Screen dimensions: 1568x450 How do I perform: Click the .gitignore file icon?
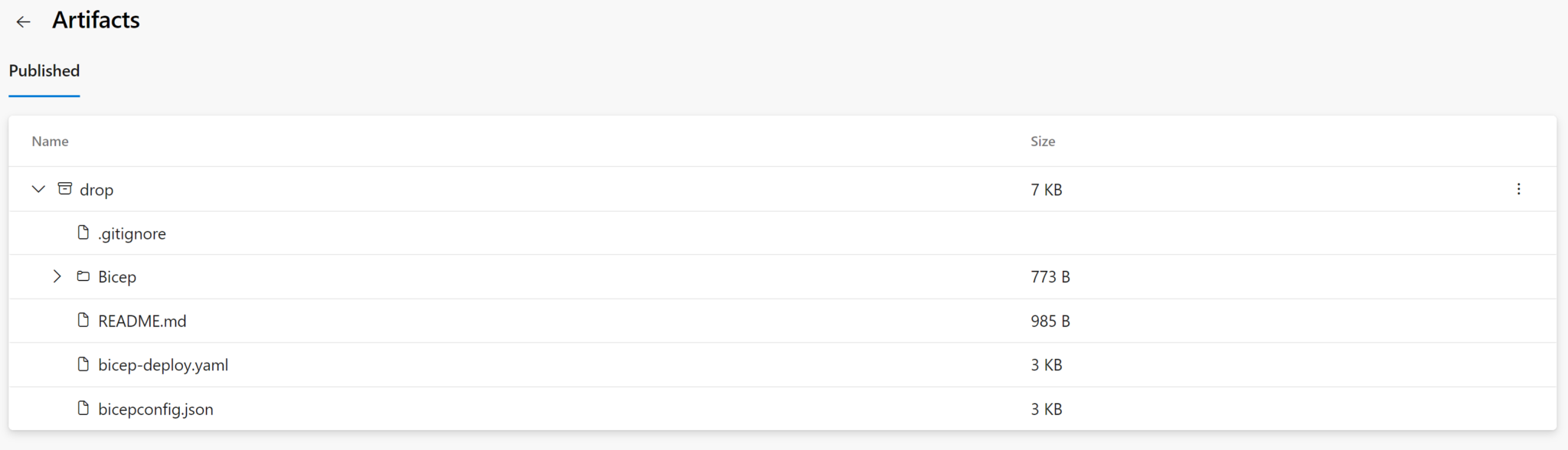click(x=83, y=233)
